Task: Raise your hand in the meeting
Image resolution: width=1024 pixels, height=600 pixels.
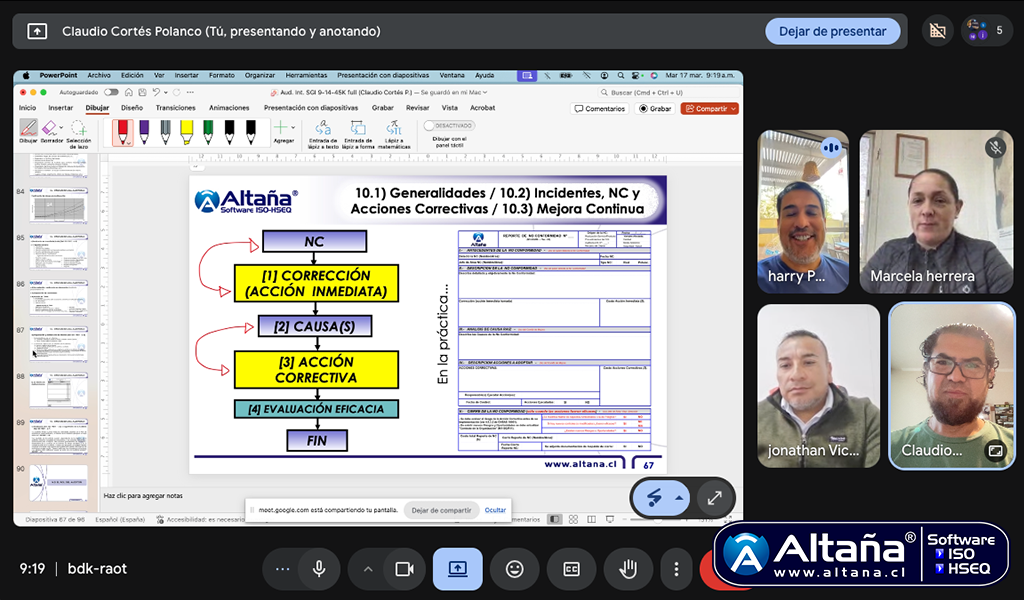Action: 628,569
